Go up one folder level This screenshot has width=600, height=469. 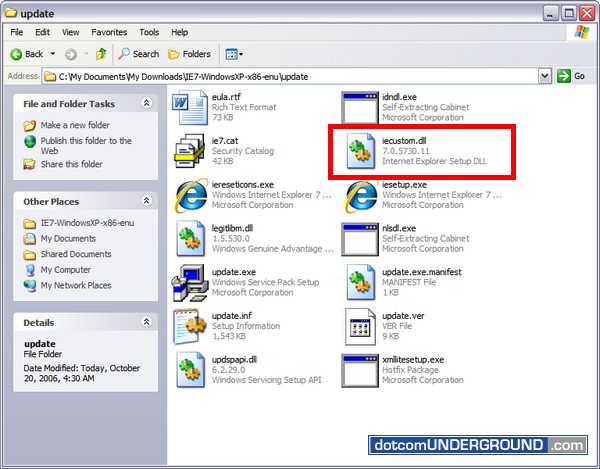101,54
